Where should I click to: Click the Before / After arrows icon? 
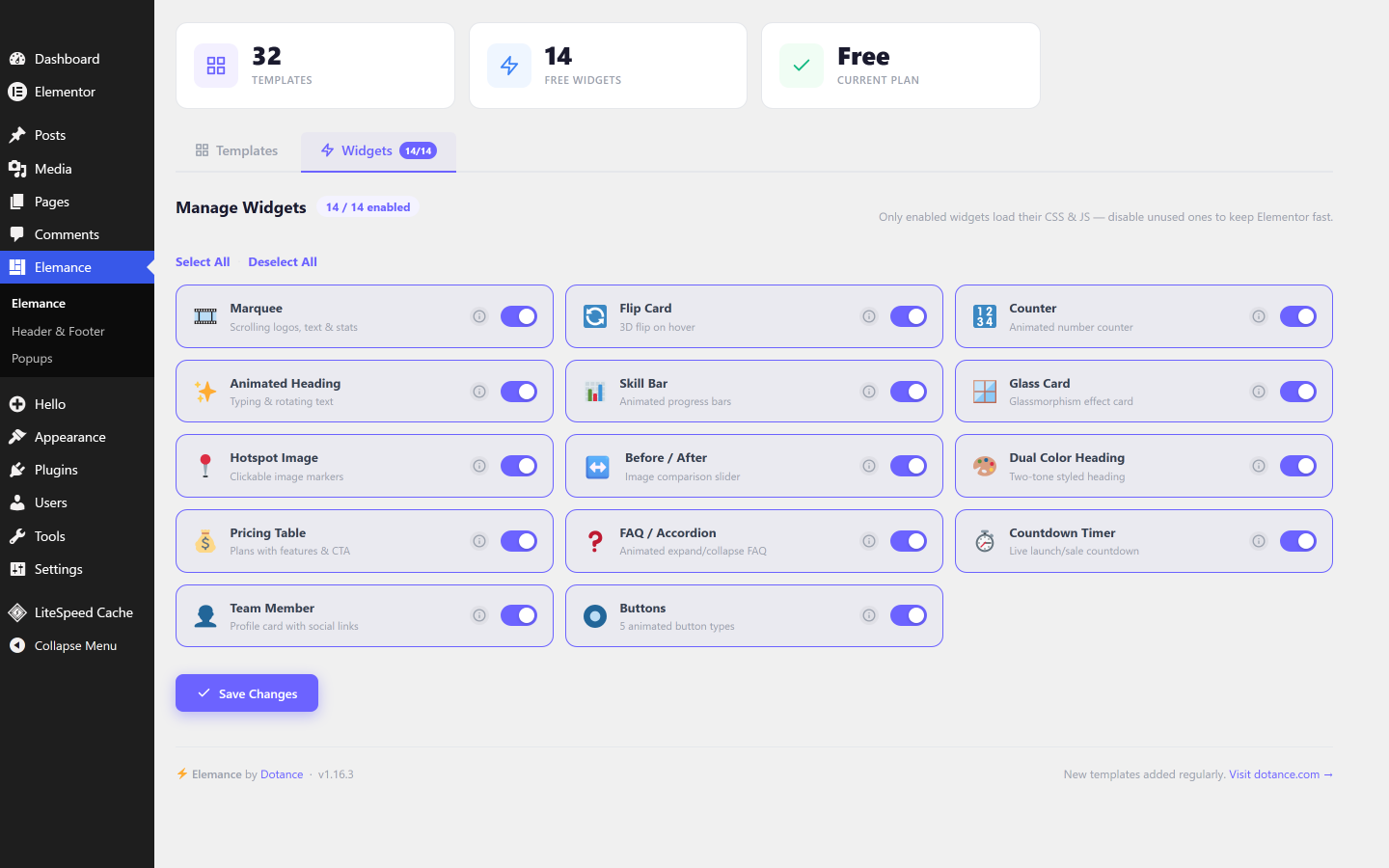(598, 468)
